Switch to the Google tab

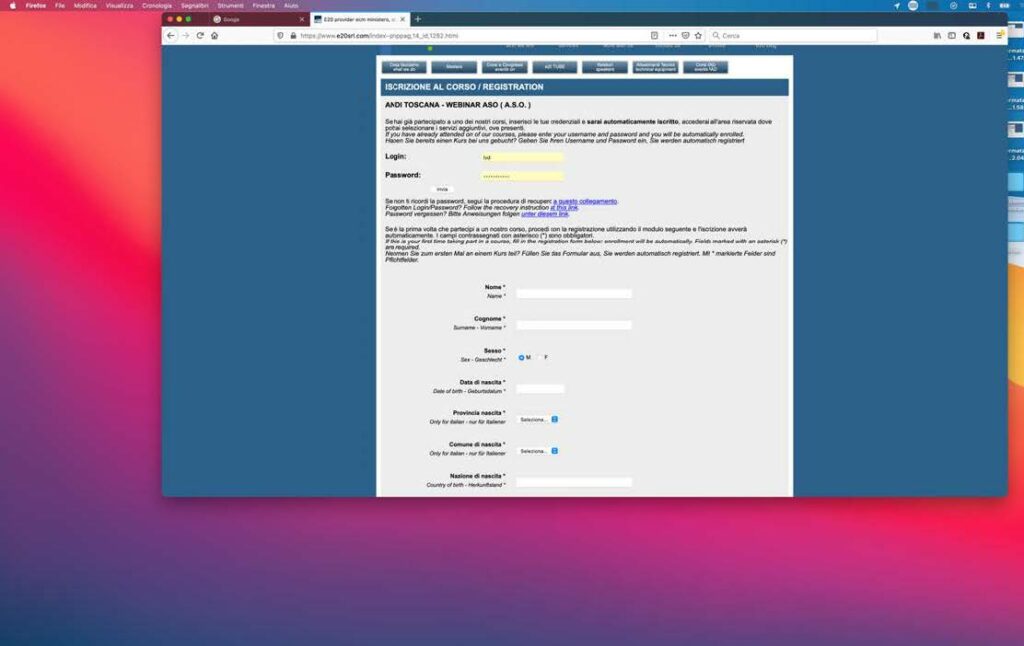[x=258, y=20]
